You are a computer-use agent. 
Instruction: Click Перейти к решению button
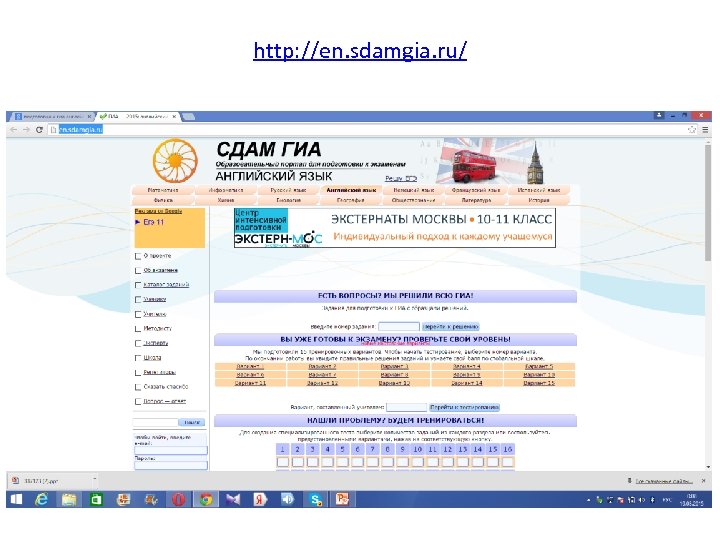pyautogui.click(x=451, y=326)
